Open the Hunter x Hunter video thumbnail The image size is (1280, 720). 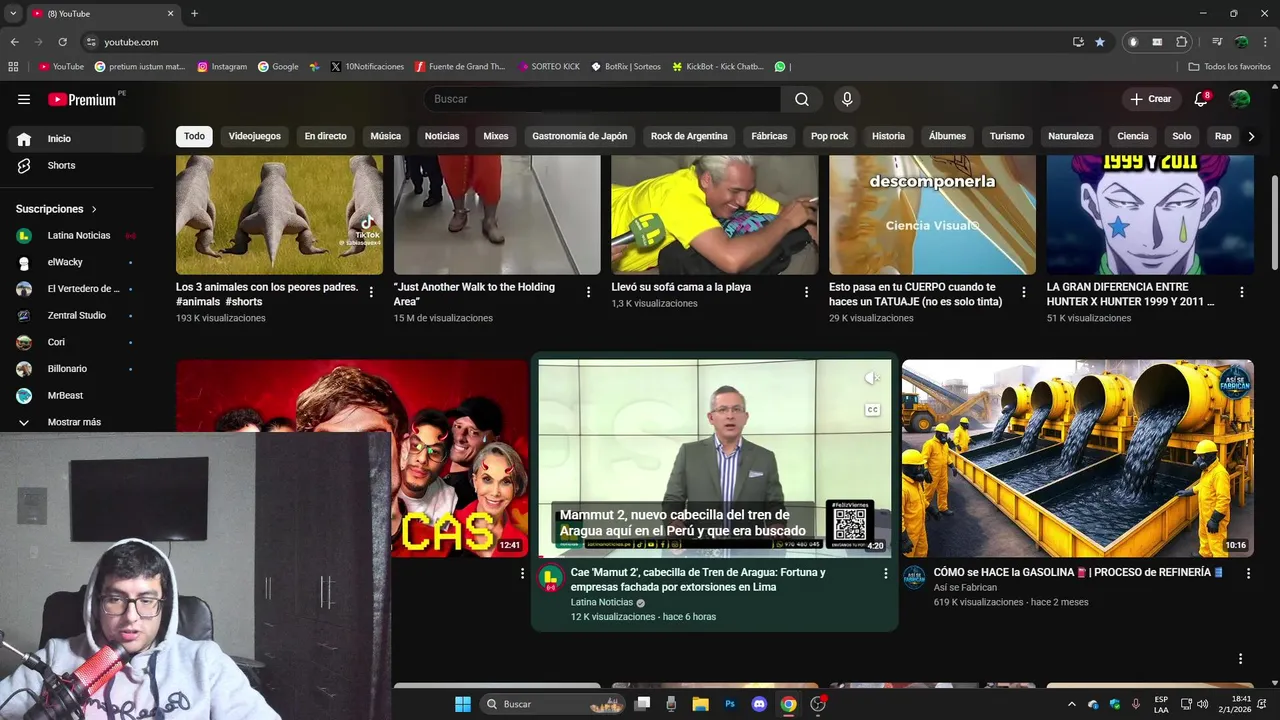click(1150, 214)
